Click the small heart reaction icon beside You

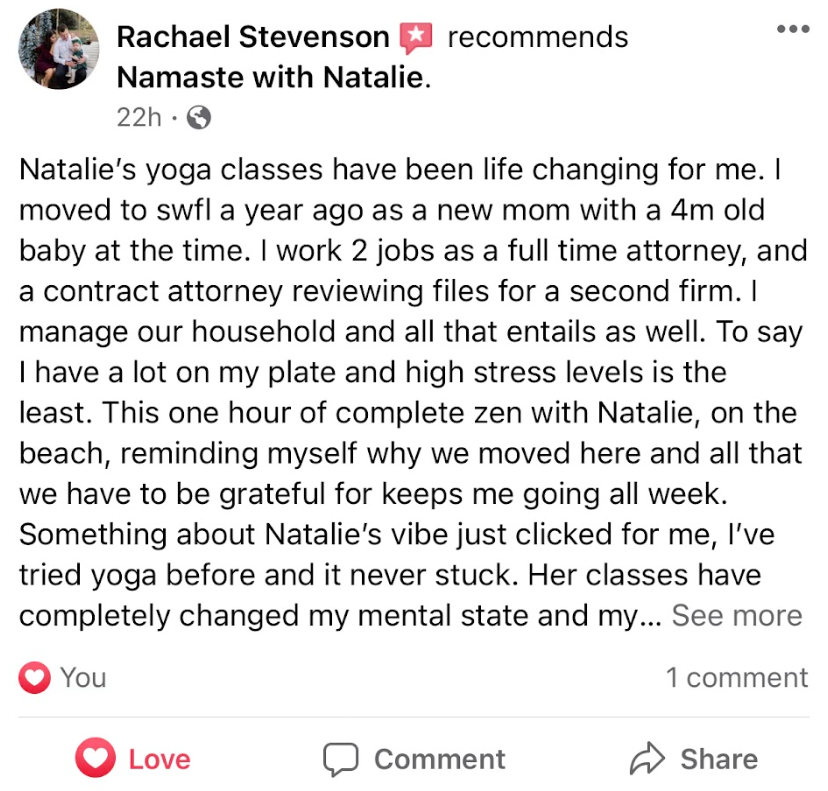(x=35, y=678)
